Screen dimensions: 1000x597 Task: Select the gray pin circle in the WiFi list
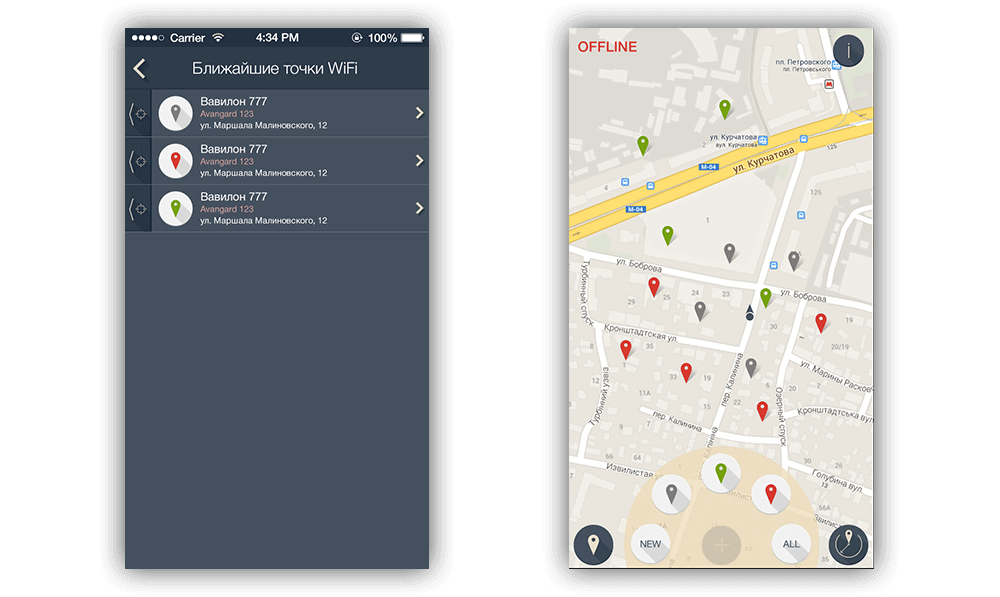tap(175, 114)
